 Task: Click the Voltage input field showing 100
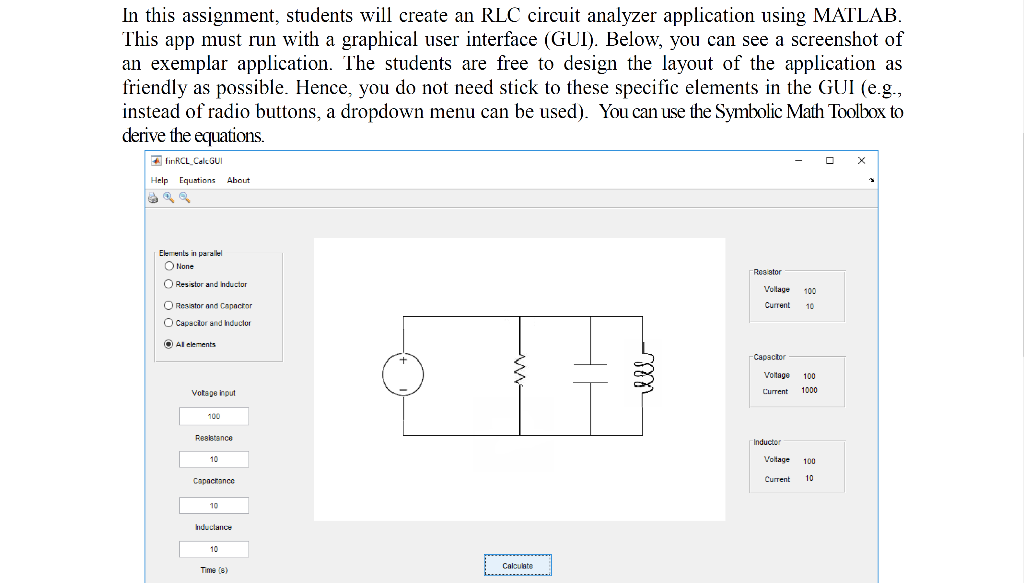(213, 415)
